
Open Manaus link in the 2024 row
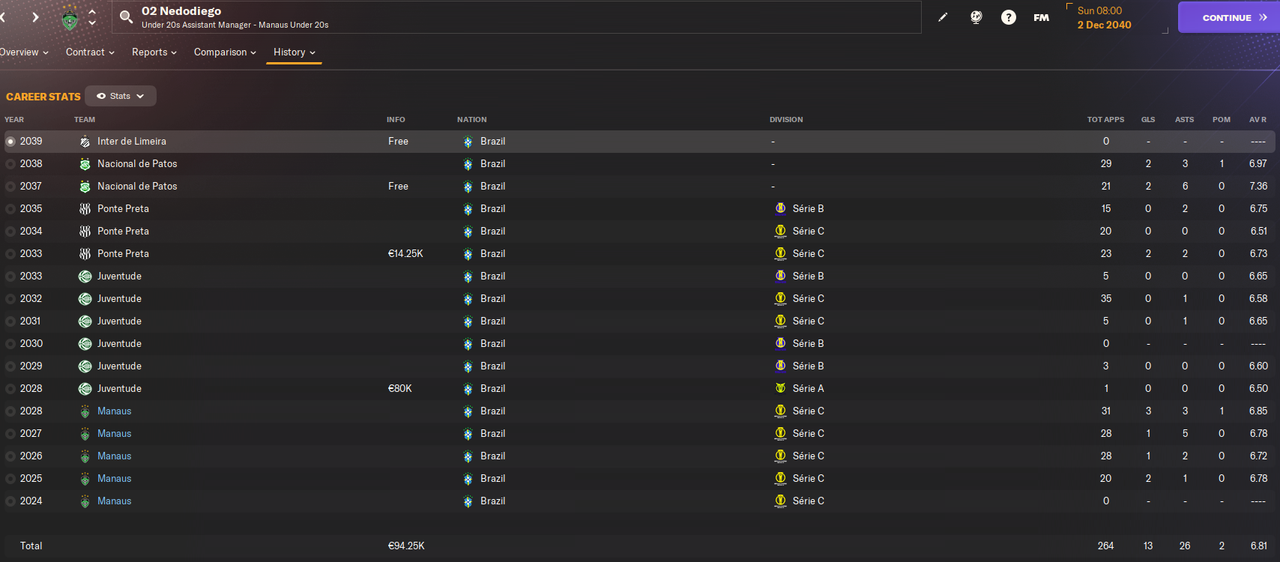click(114, 501)
